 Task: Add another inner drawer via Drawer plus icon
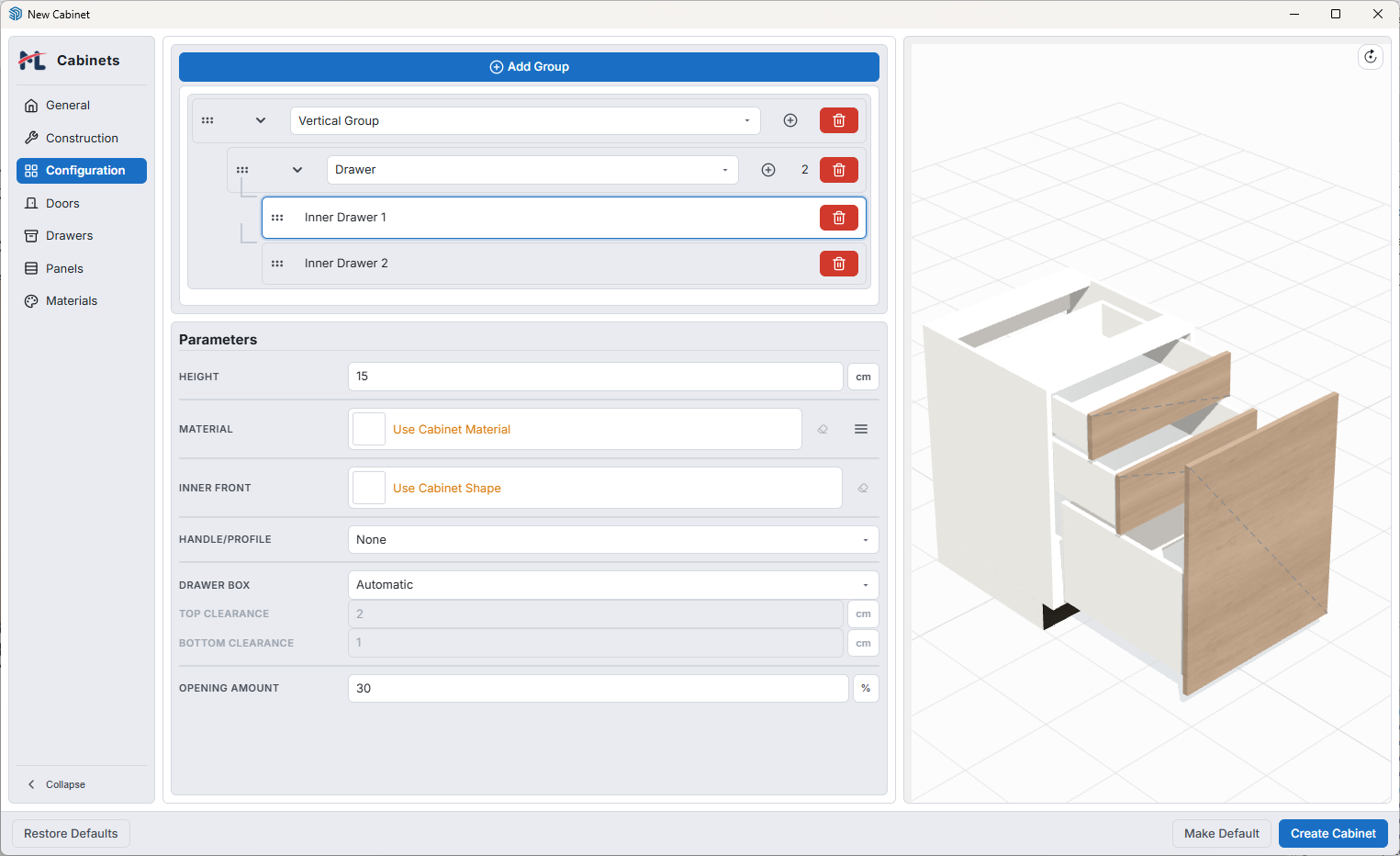[768, 170]
